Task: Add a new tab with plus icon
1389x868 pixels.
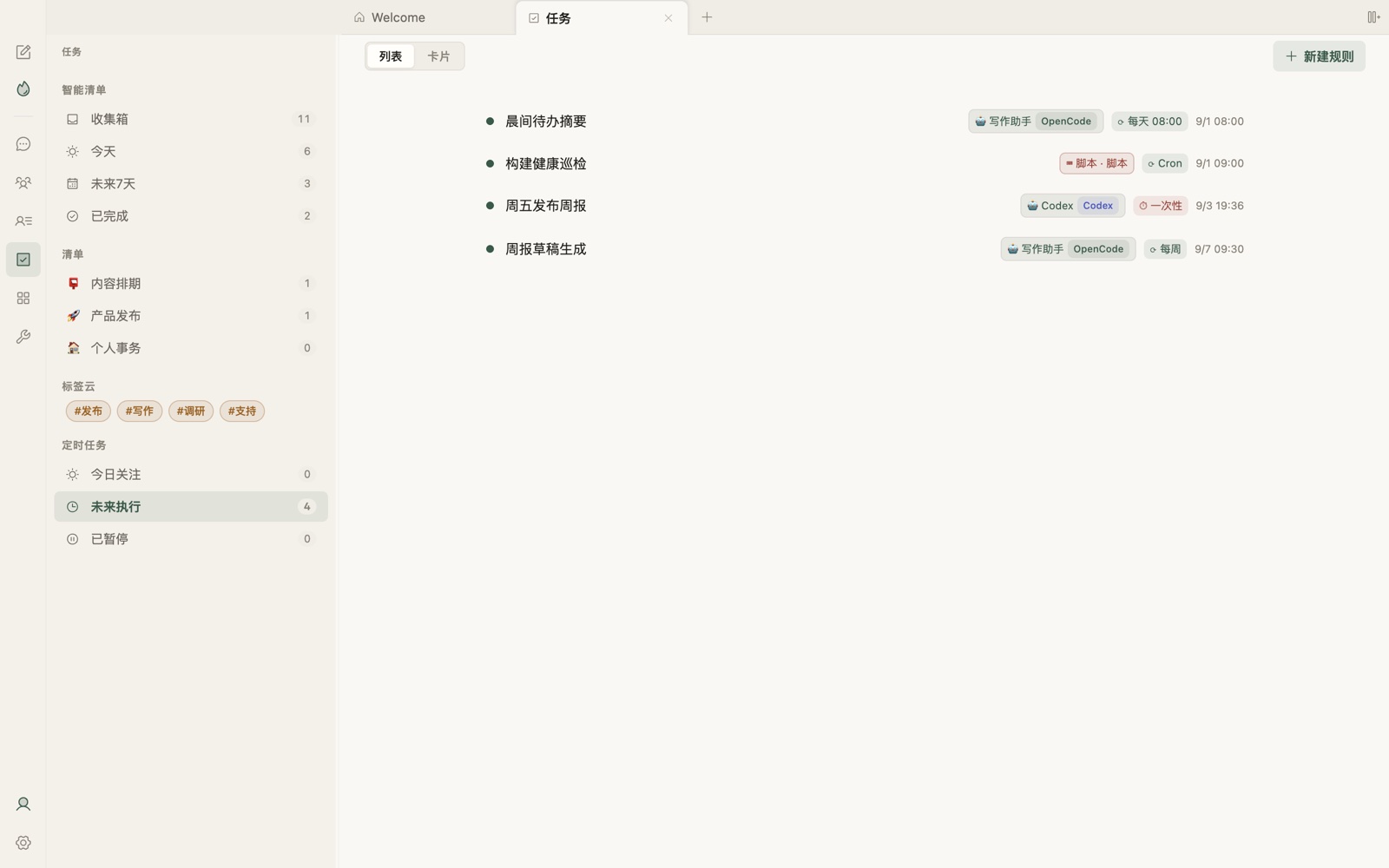Action: pos(707,17)
